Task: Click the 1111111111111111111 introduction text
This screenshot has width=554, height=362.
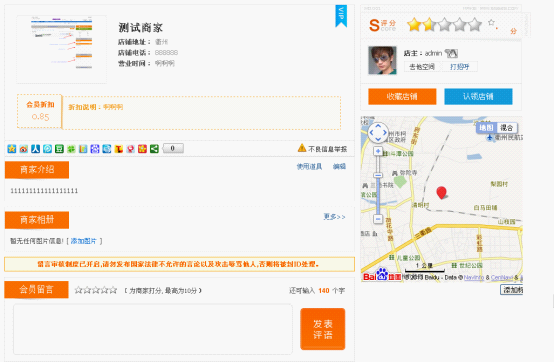Action: pyautogui.click(x=44, y=191)
